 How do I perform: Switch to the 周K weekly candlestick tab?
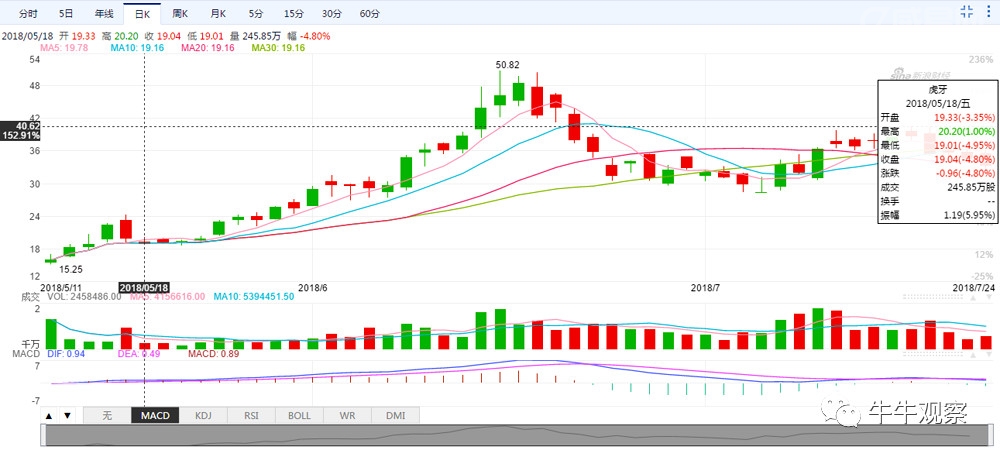coord(180,13)
